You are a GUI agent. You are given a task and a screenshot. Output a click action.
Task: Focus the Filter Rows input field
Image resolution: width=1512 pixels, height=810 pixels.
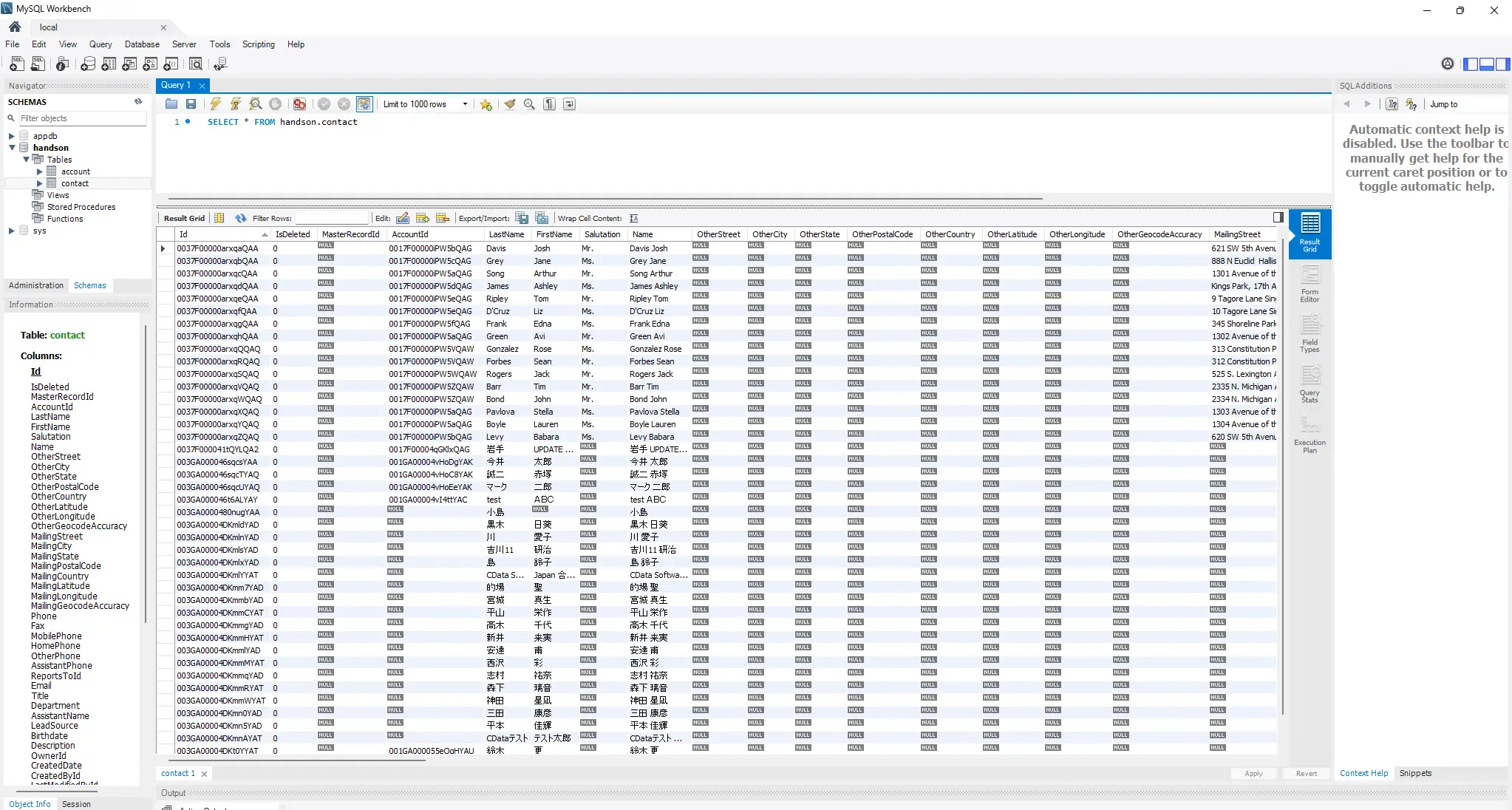click(332, 218)
